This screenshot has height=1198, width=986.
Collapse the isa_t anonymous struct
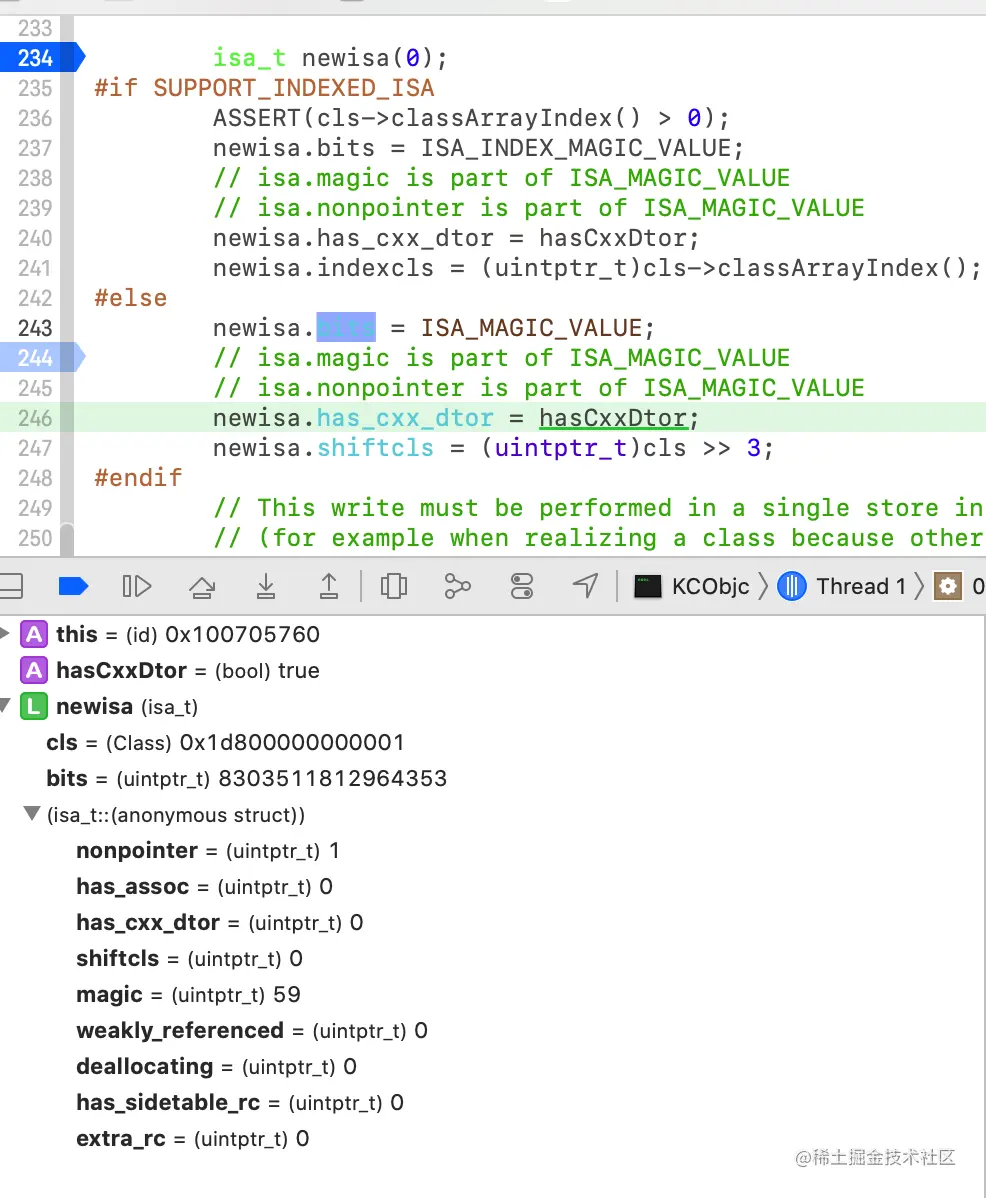[x=31, y=814]
